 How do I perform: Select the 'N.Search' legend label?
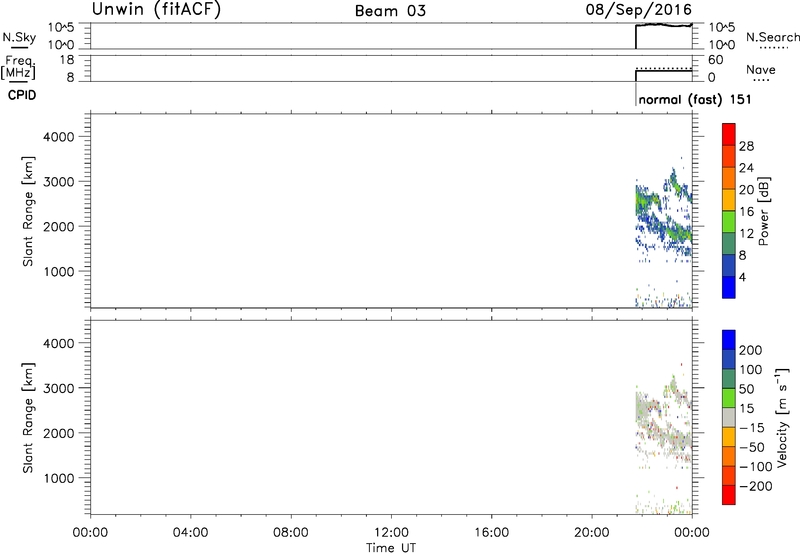point(773,37)
